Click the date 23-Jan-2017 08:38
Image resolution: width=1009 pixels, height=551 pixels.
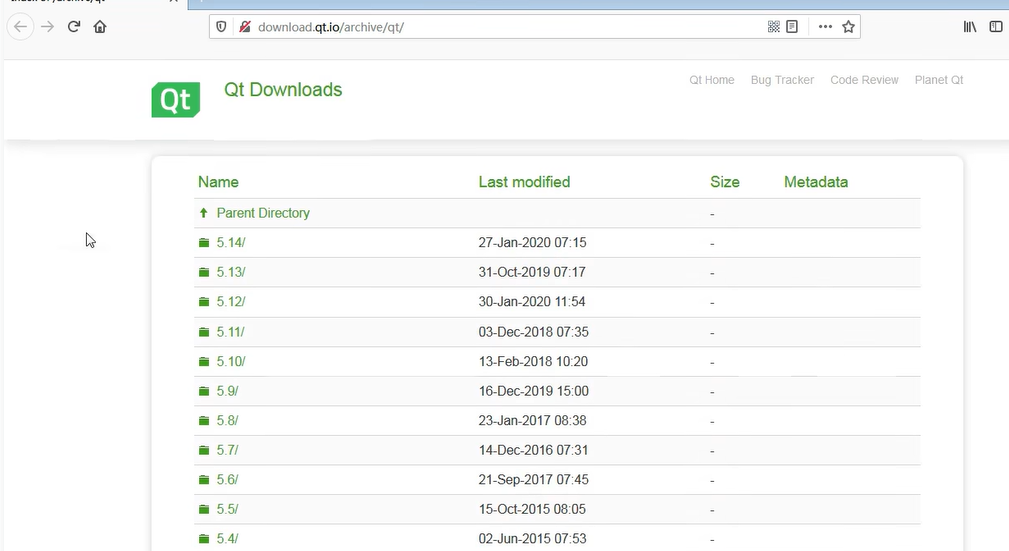(x=532, y=421)
